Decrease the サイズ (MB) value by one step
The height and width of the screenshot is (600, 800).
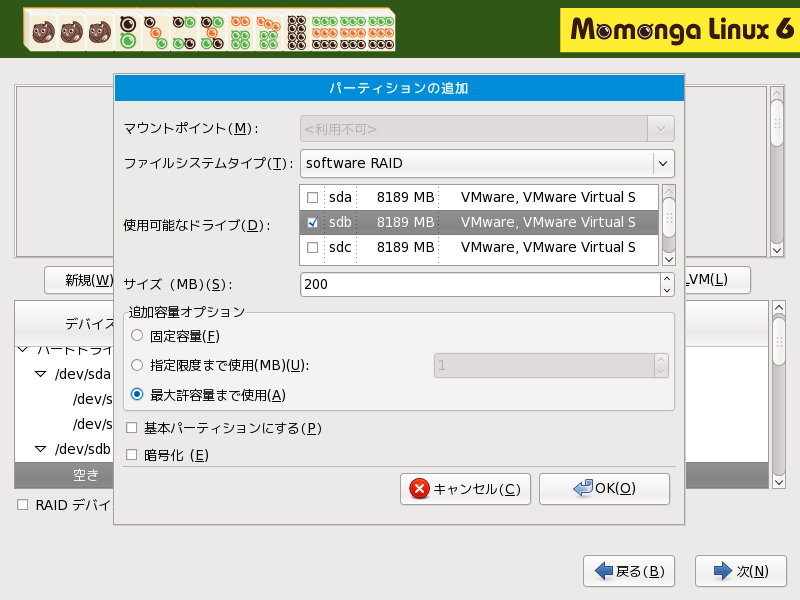pyautogui.click(x=667, y=290)
